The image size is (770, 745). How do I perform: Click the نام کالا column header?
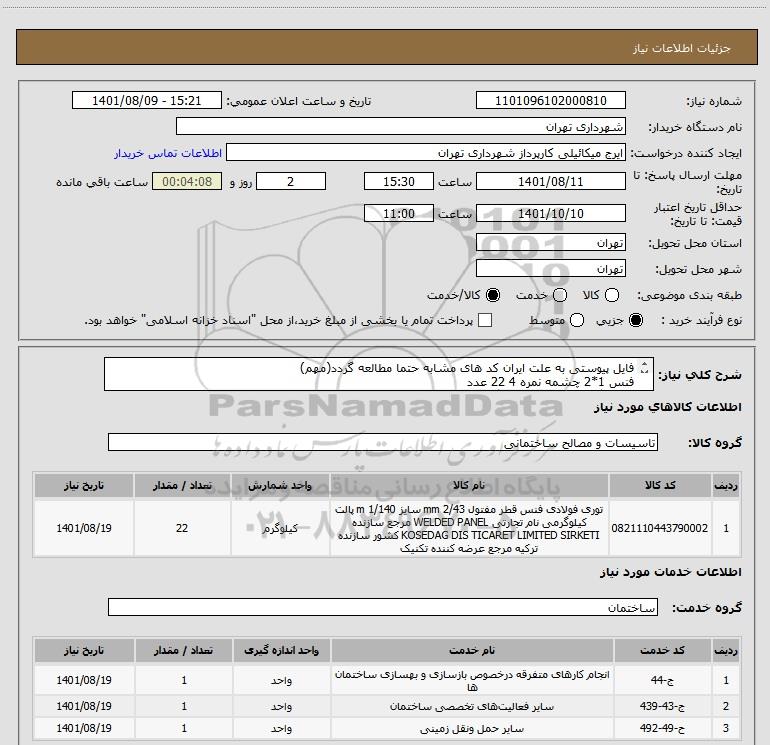[469, 485]
